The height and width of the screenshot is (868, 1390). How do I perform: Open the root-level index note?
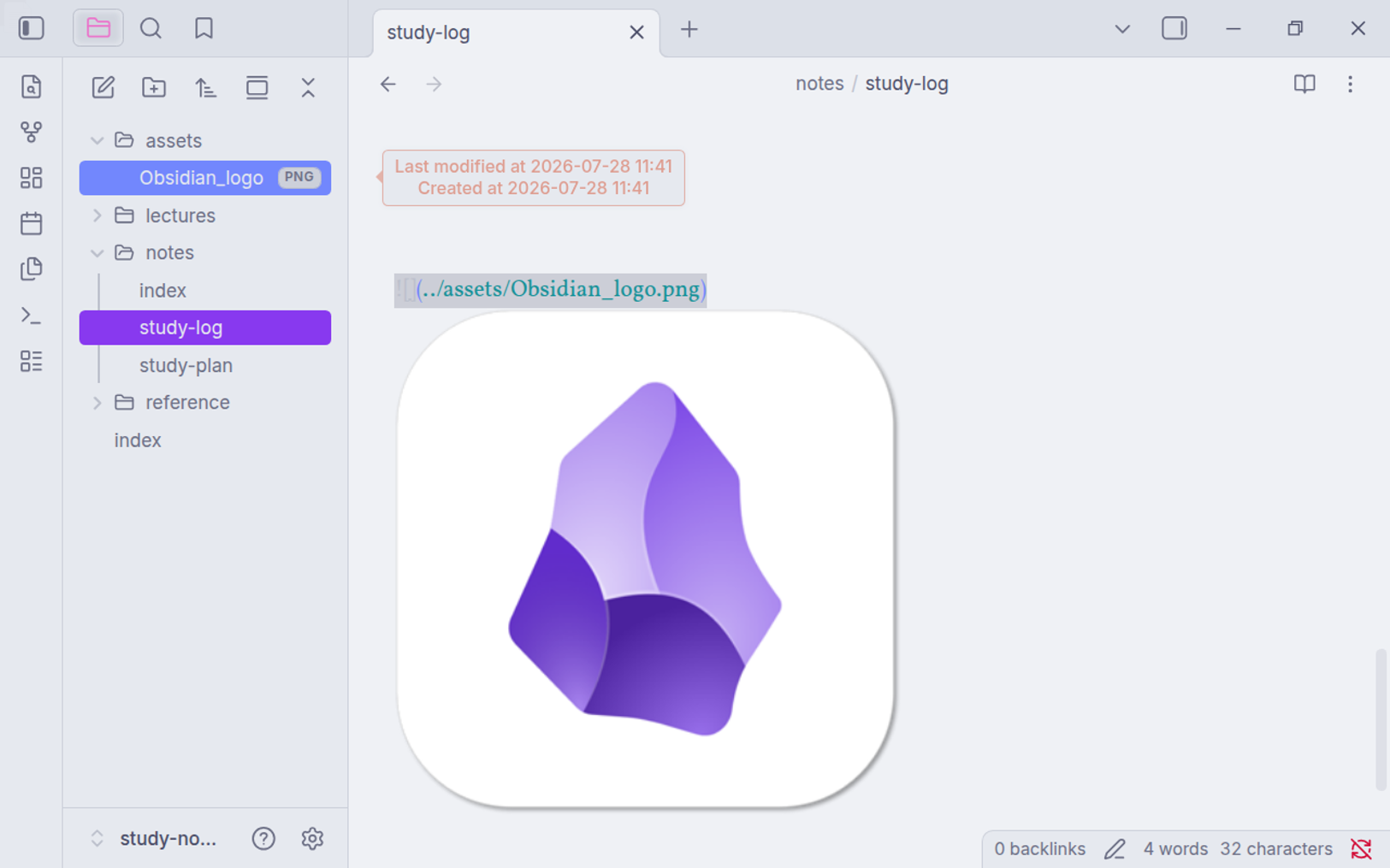(x=205, y=440)
